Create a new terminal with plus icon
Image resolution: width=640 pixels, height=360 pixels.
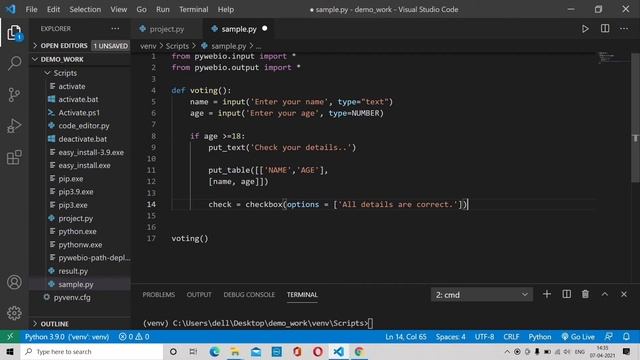547,294
